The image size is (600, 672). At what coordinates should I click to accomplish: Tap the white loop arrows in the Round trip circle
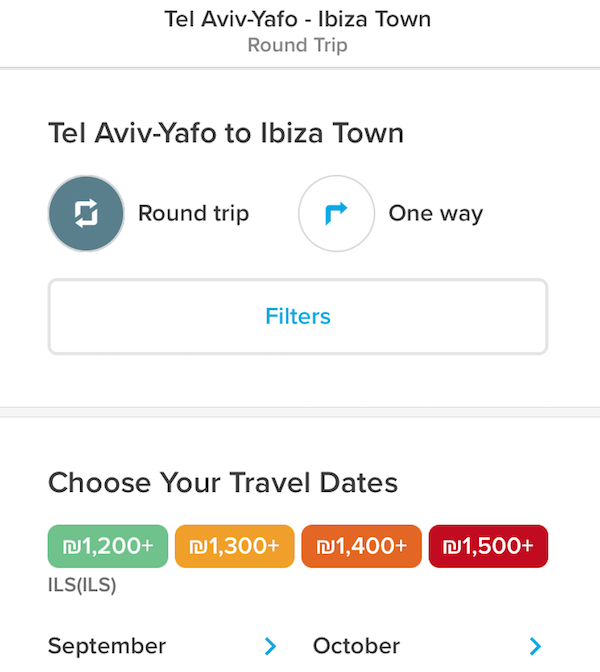86,213
